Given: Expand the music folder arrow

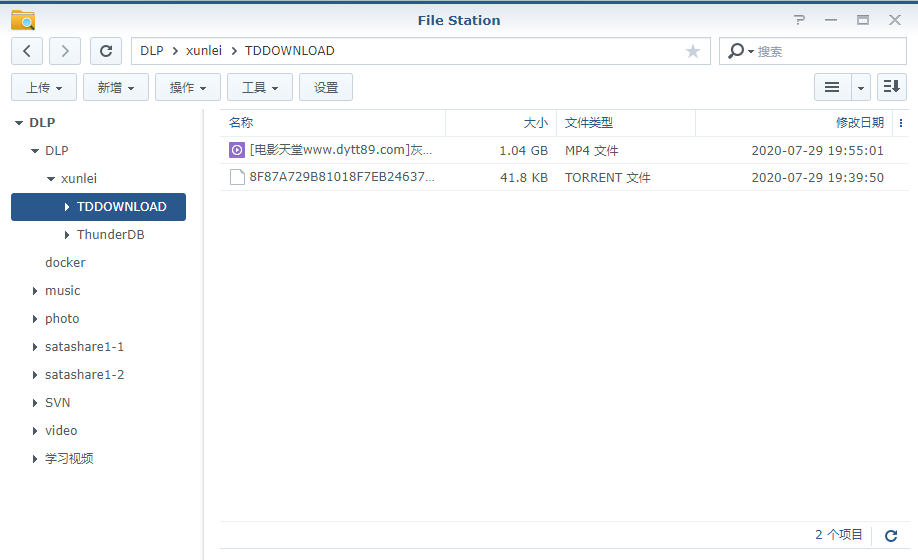Looking at the screenshot, I should (x=35, y=291).
